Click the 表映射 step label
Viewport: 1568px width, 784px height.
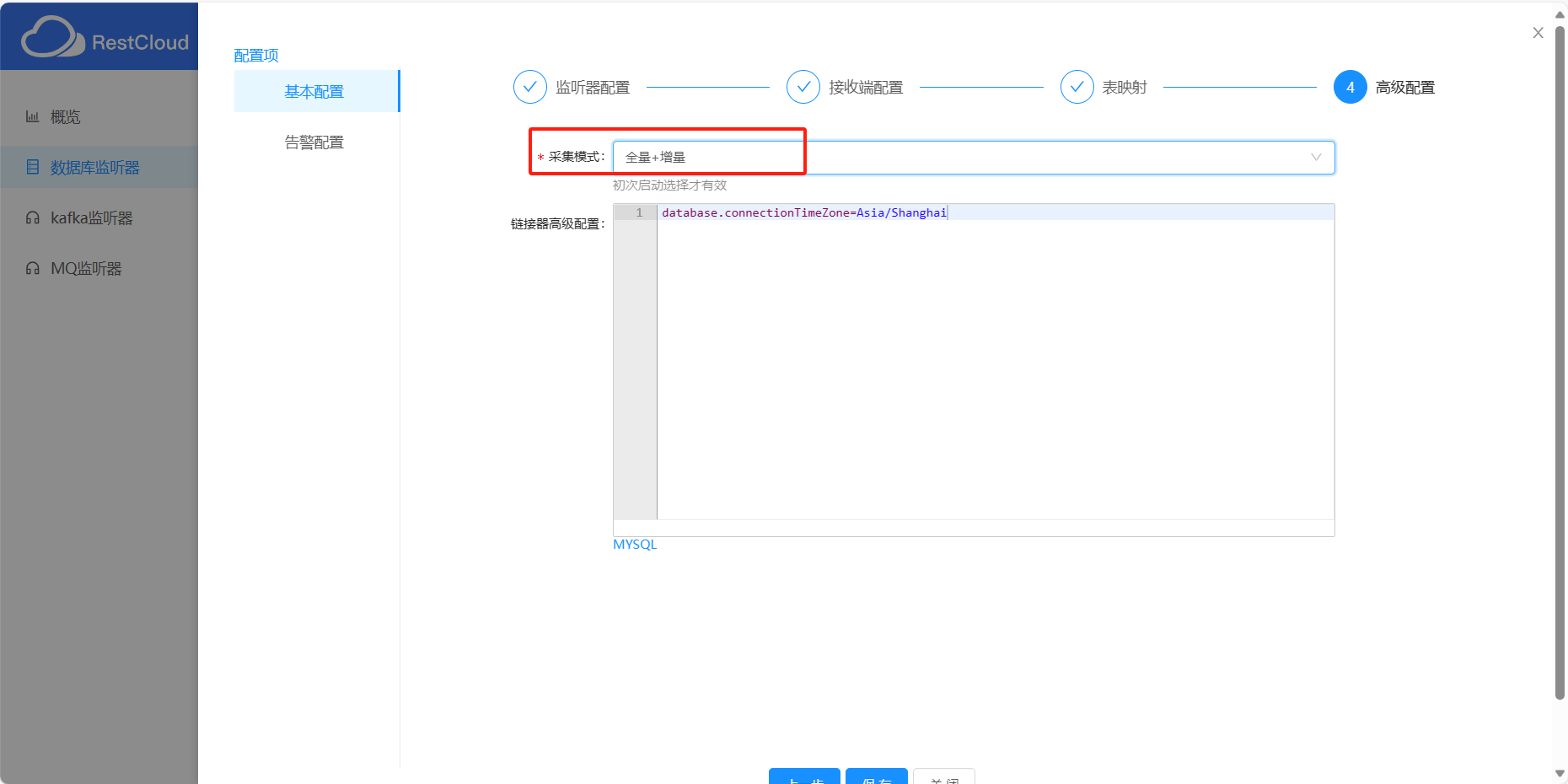click(x=1125, y=88)
